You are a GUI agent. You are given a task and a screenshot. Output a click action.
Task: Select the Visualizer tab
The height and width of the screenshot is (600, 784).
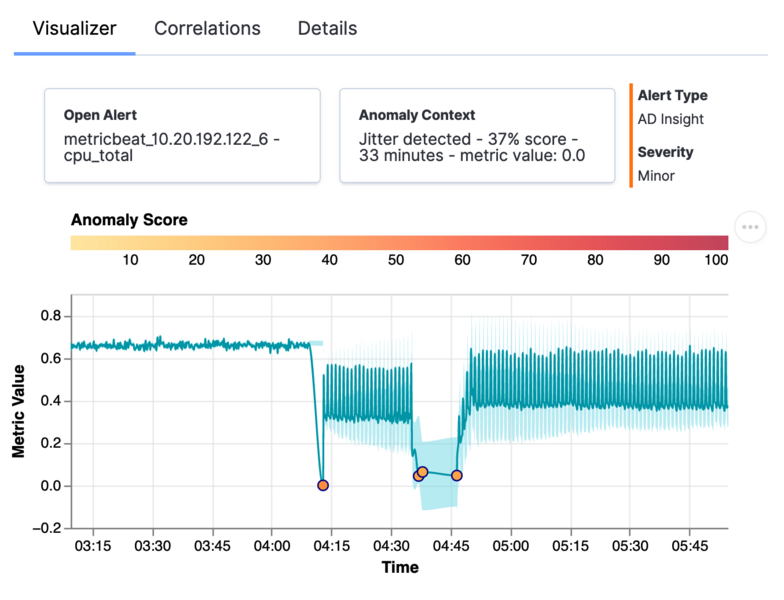point(74,28)
